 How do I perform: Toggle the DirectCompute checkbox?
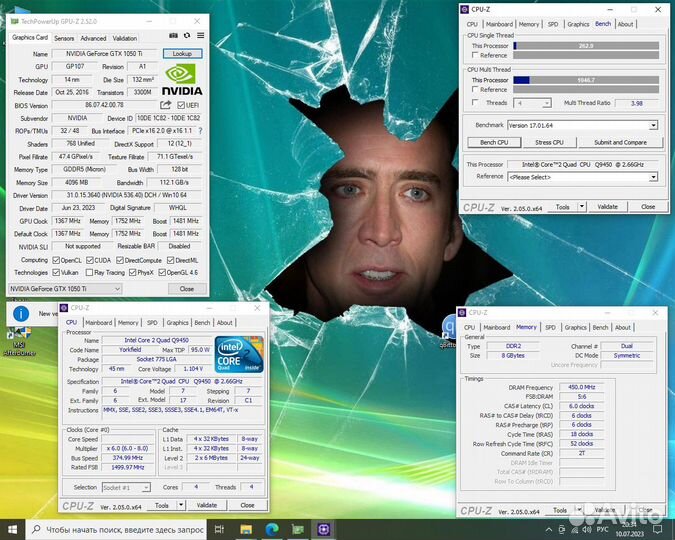[x=120, y=260]
